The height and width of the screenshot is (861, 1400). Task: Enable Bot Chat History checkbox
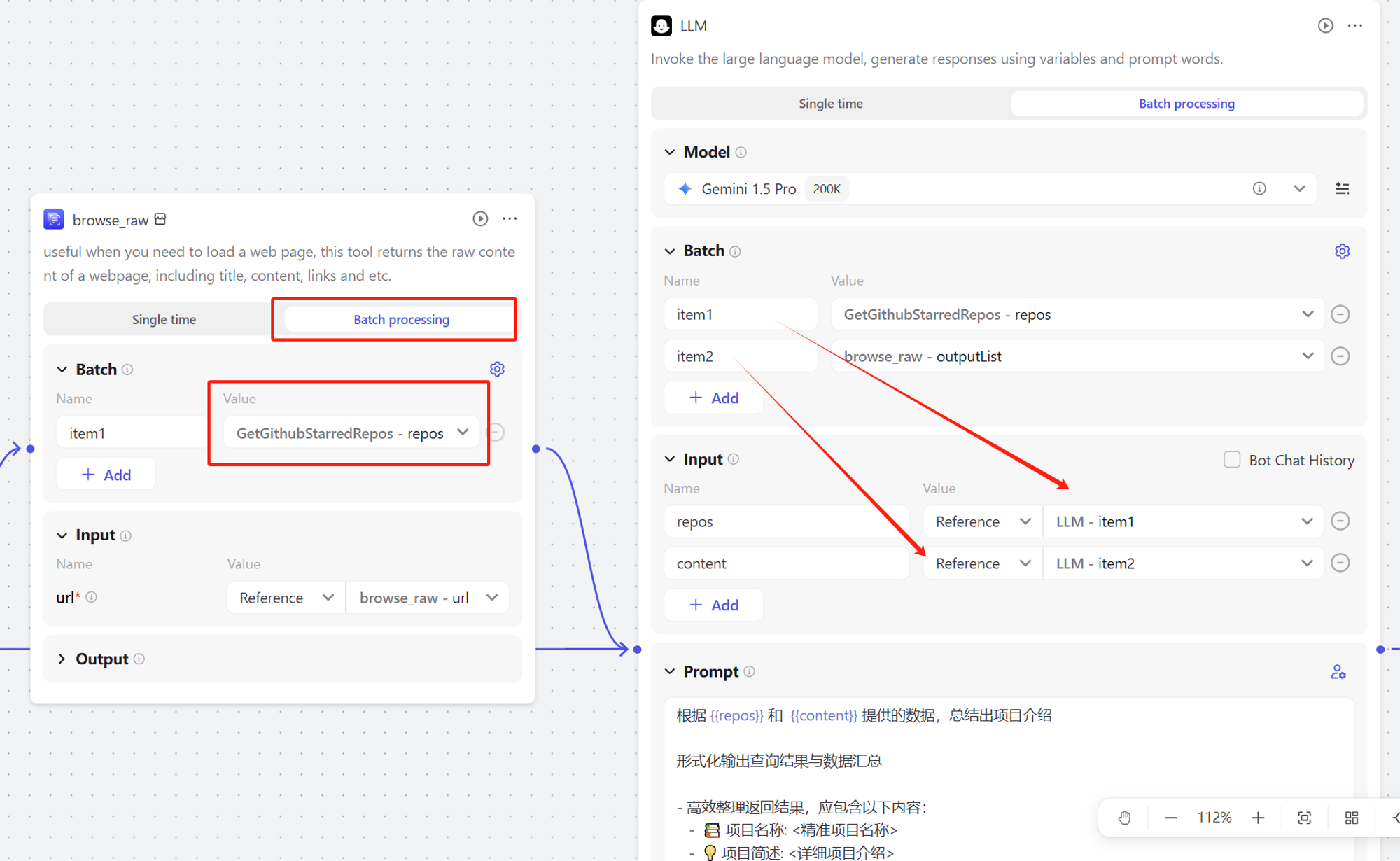[1232, 460]
